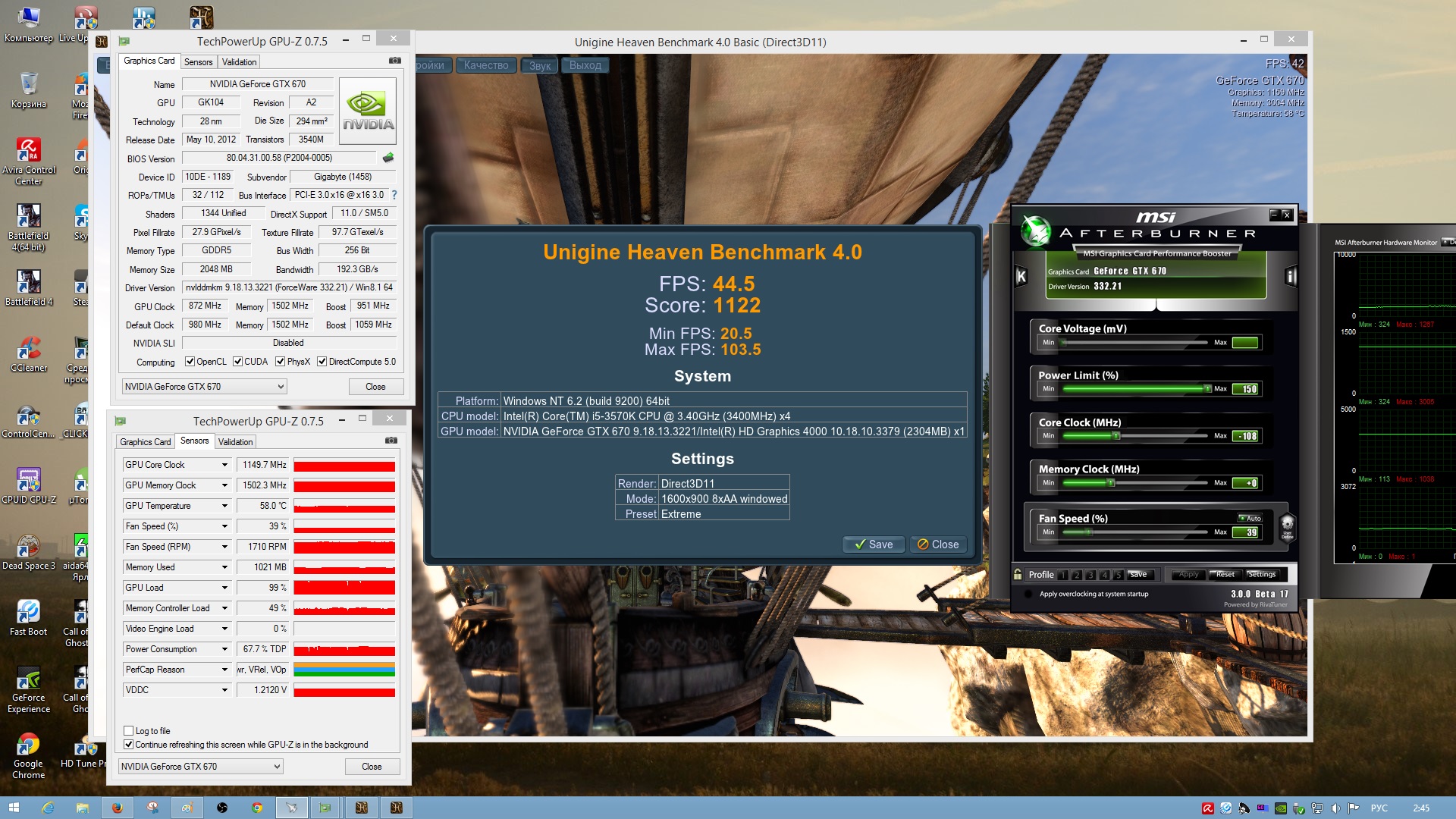
Task: Click the Core Clock slider handle
Action: (1116, 436)
